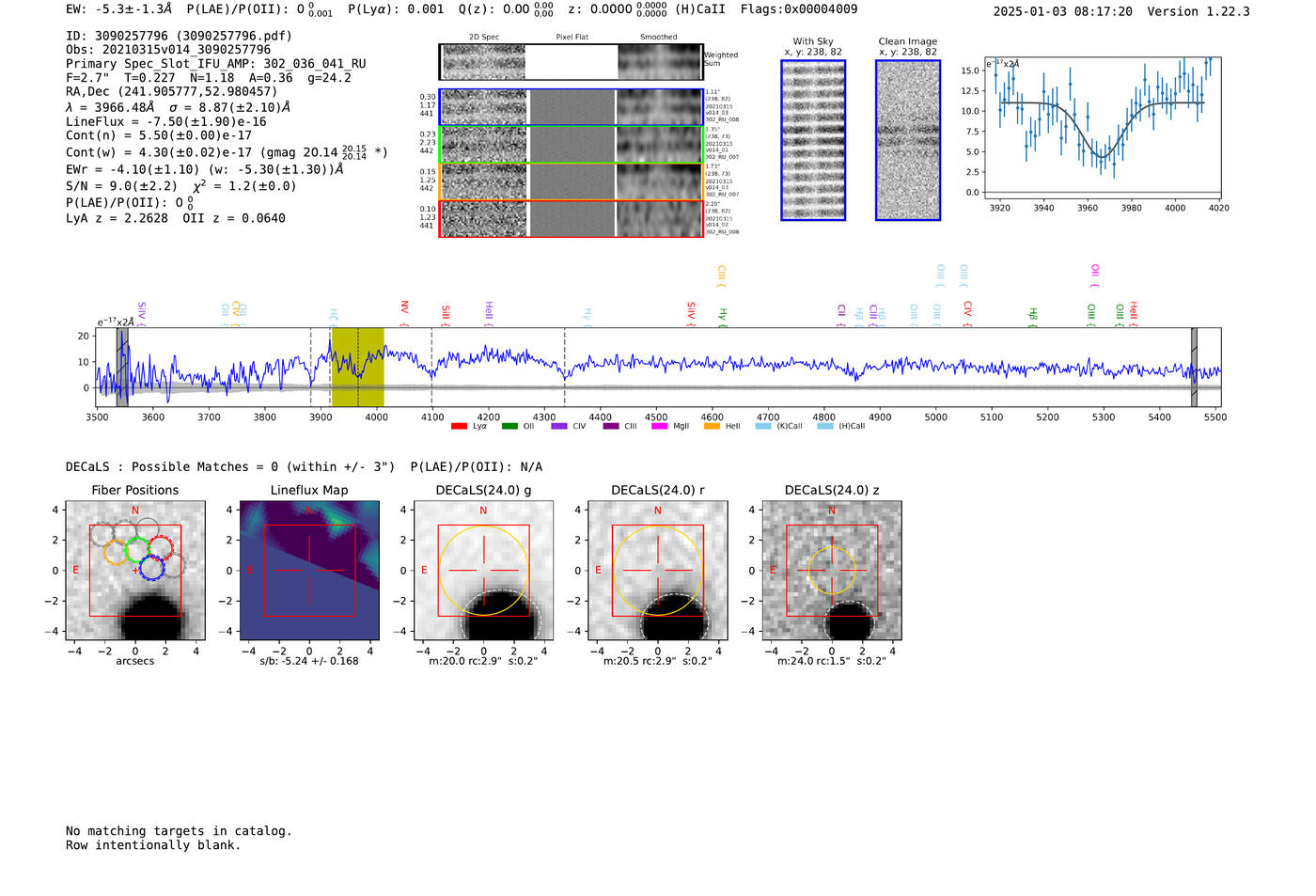Screen dimensions: 1316x896
Task: Click the green Hβ marker near 5170
Action: [1033, 317]
